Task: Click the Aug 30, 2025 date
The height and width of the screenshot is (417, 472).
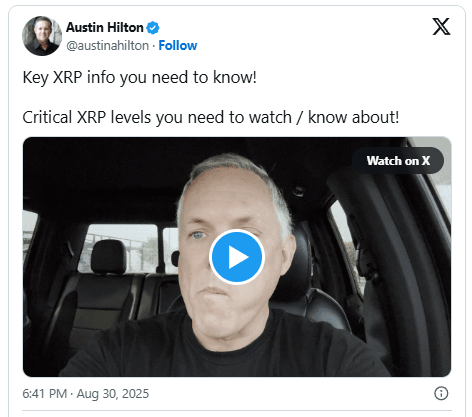Action: point(113,394)
